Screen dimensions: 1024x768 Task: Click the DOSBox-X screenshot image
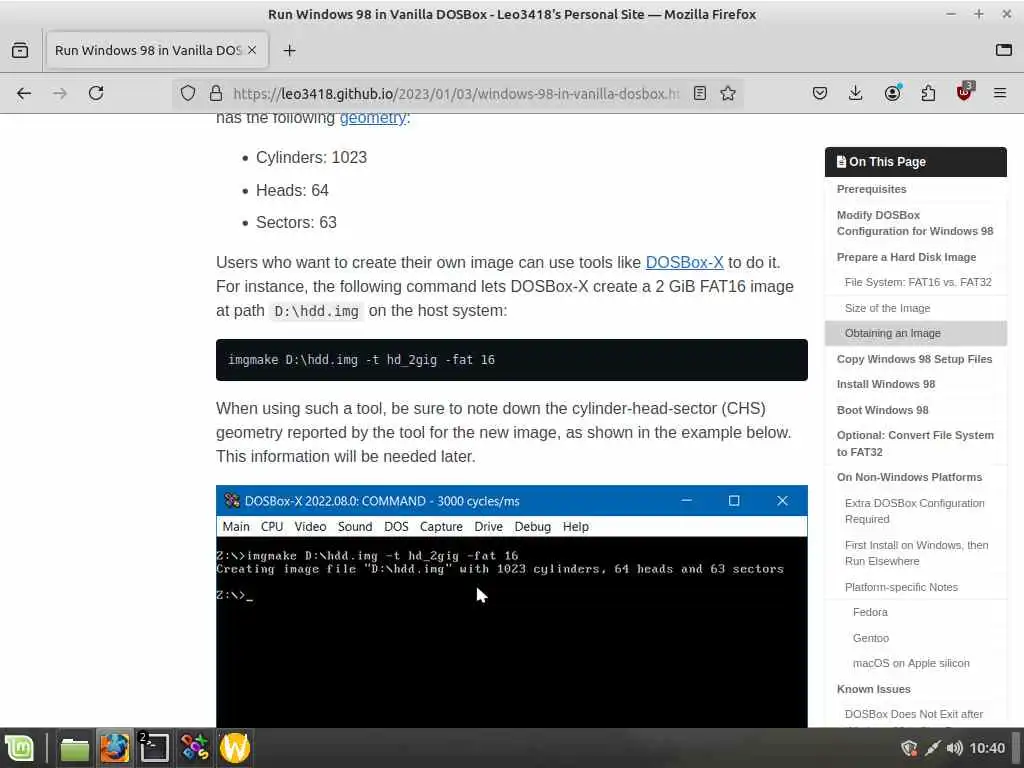(x=511, y=606)
